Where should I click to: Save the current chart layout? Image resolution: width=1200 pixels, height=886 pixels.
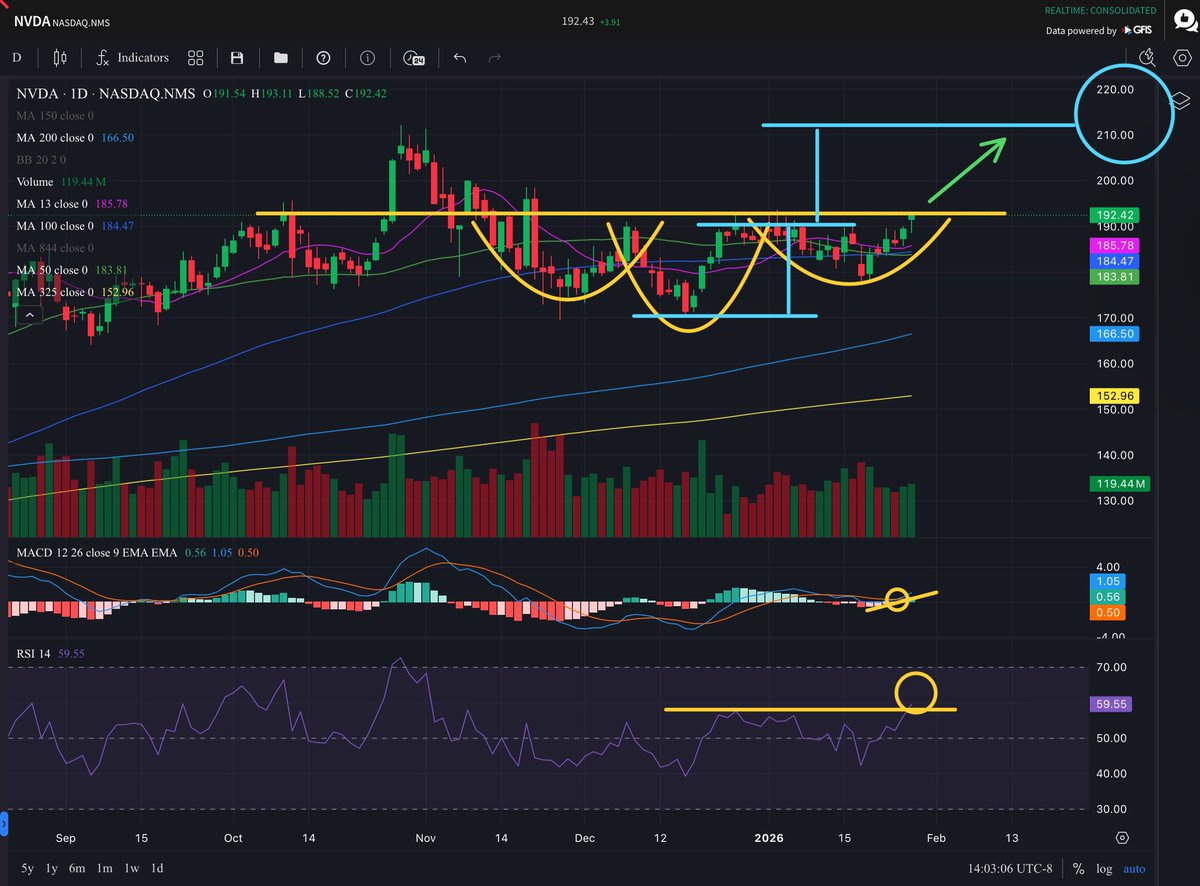tap(236, 57)
